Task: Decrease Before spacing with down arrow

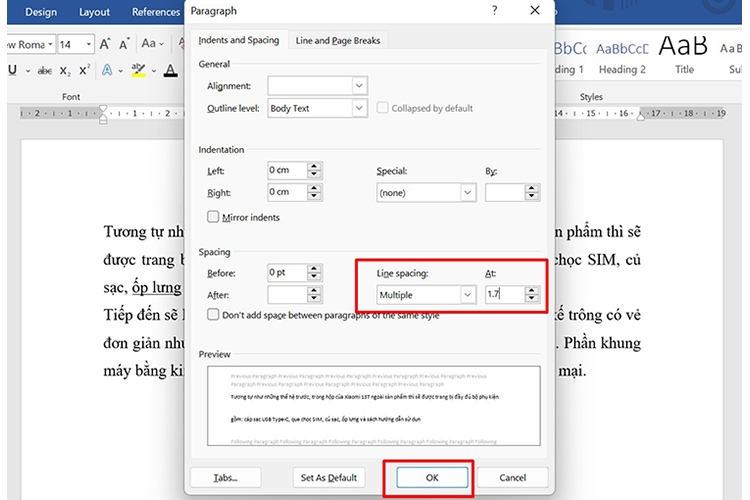Action: pos(314,277)
